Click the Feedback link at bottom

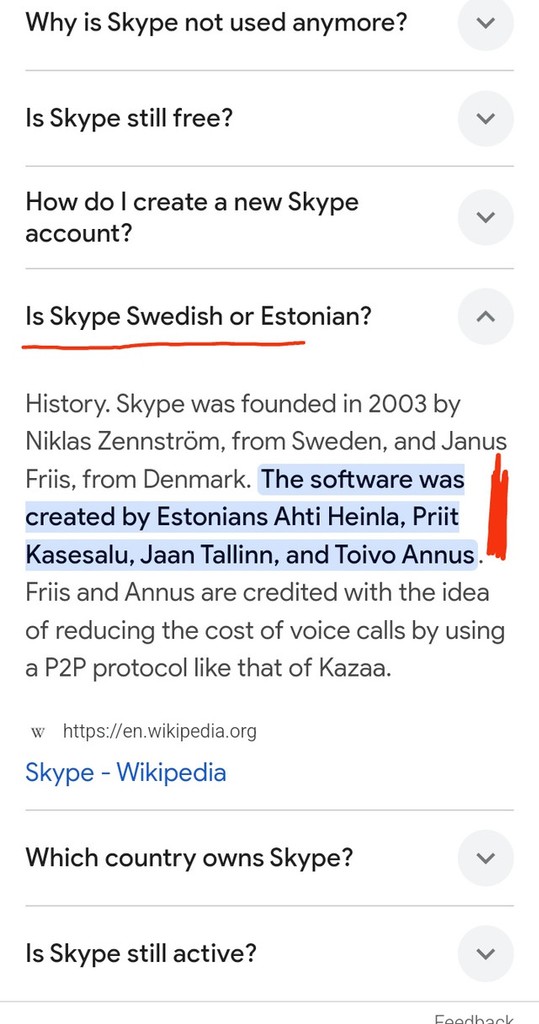pyautogui.click(x=474, y=1019)
